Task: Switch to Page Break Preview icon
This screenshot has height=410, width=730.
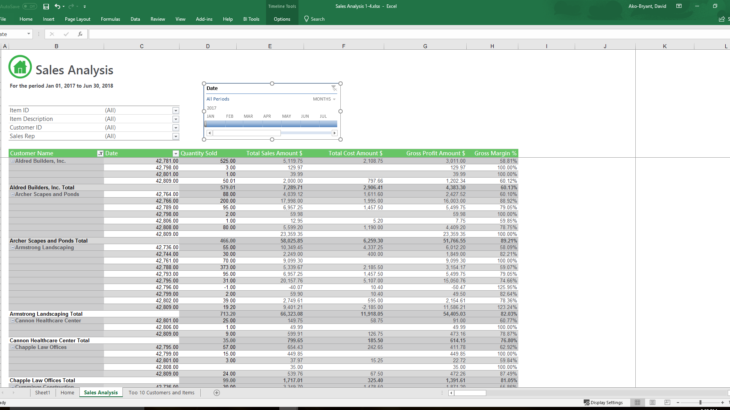Action: 667,403
